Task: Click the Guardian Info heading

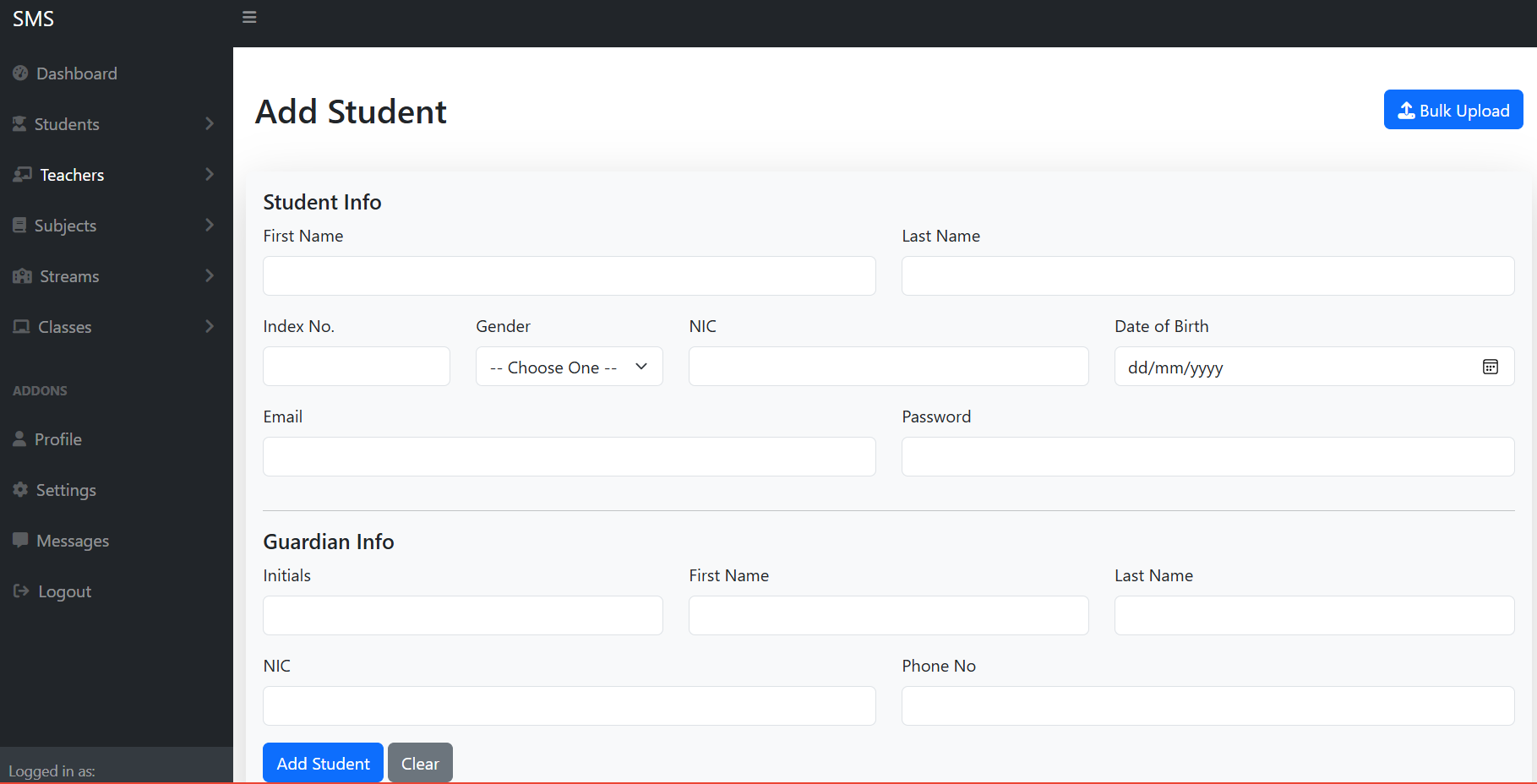Action: 329,542
